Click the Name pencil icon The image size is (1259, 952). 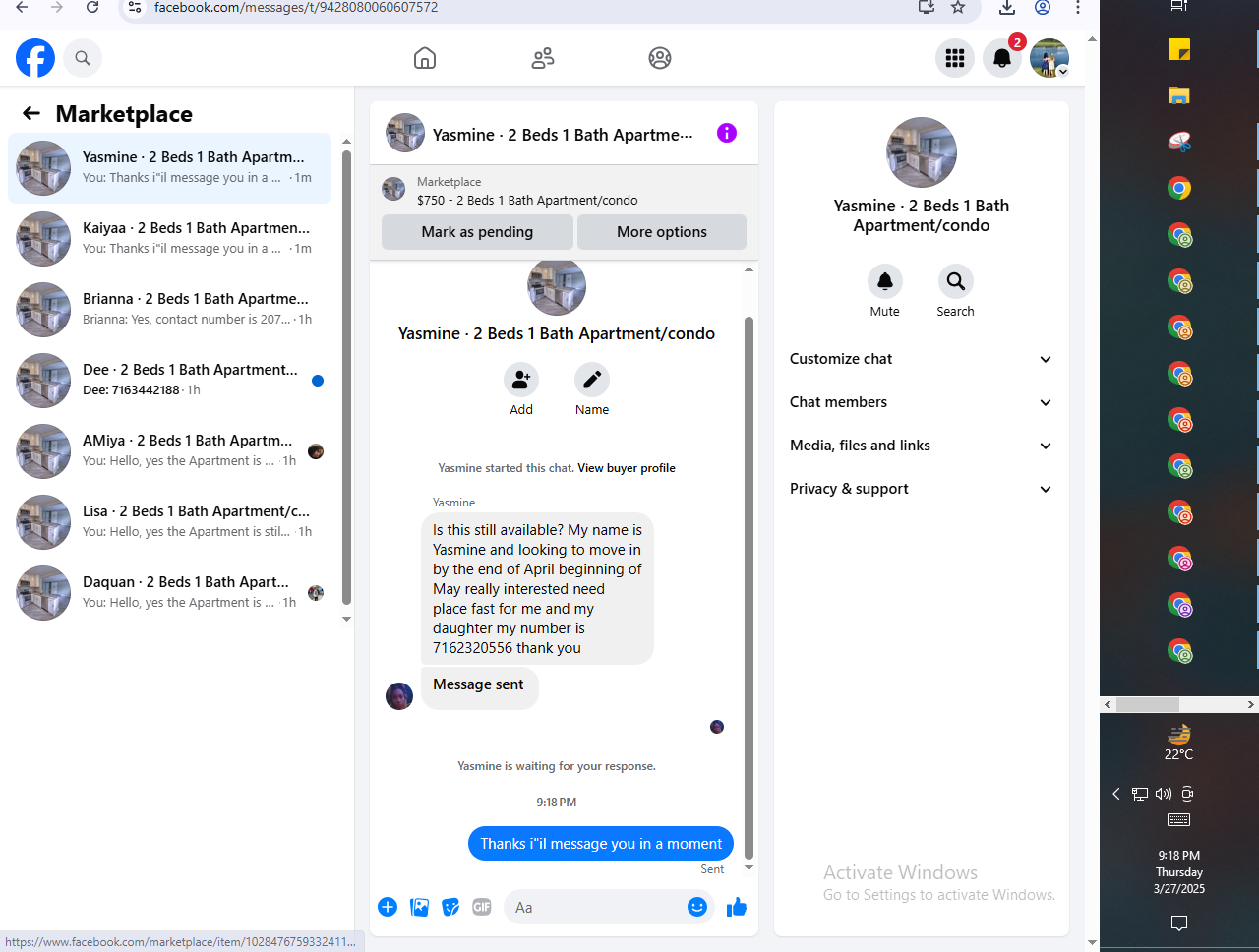pos(592,380)
